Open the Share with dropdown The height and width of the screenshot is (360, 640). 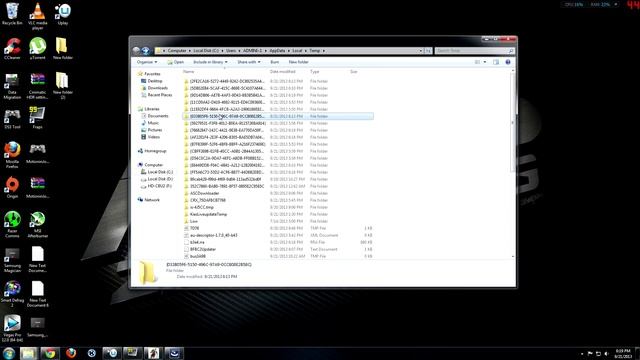[249, 62]
